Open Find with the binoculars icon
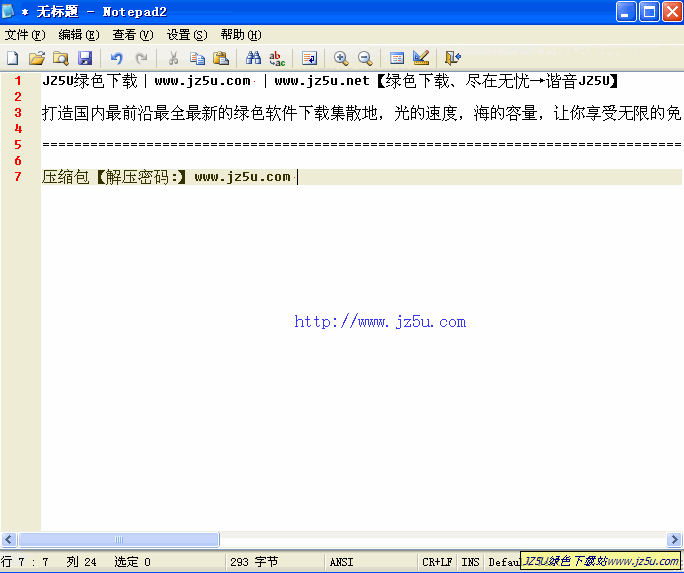This screenshot has width=684, height=573. pyautogui.click(x=253, y=58)
